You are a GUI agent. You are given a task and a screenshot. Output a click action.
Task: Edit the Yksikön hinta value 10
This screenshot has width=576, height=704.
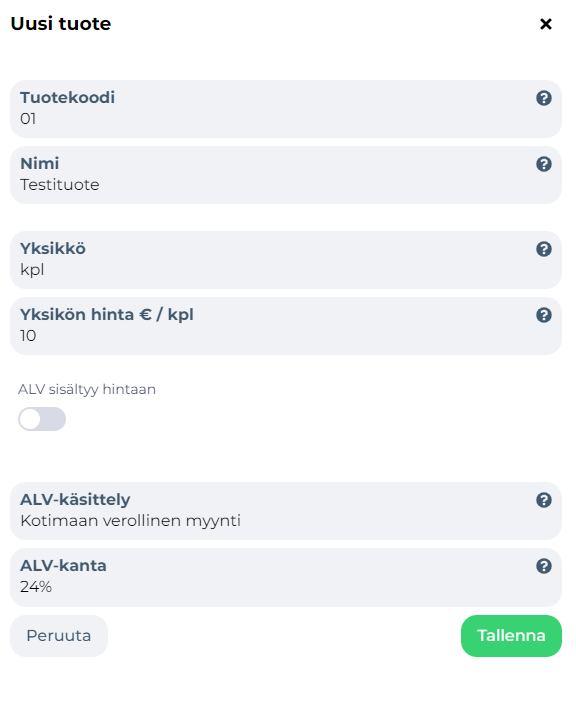click(286, 326)
